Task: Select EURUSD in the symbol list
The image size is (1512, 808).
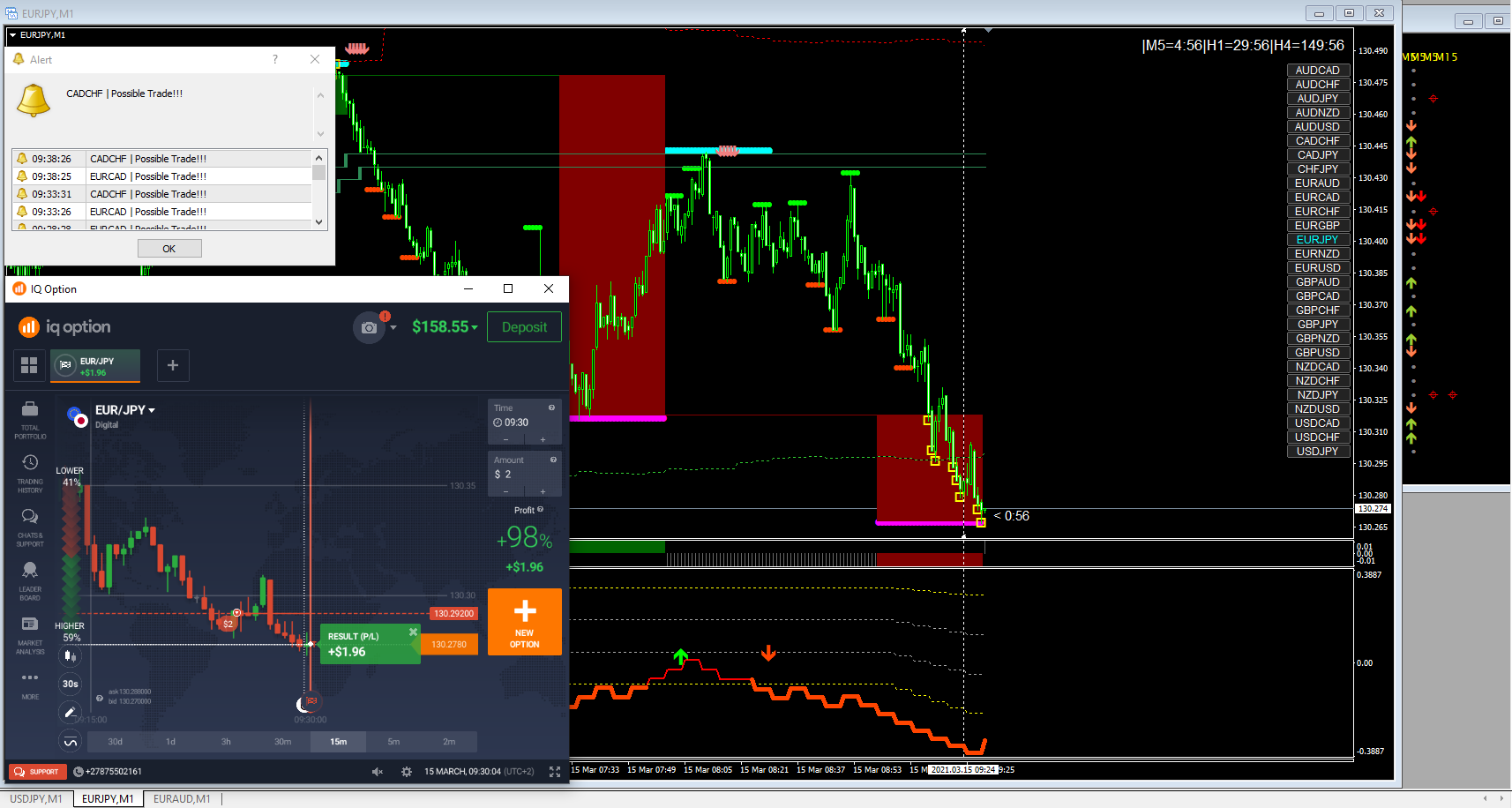Action: (1317, 268)
